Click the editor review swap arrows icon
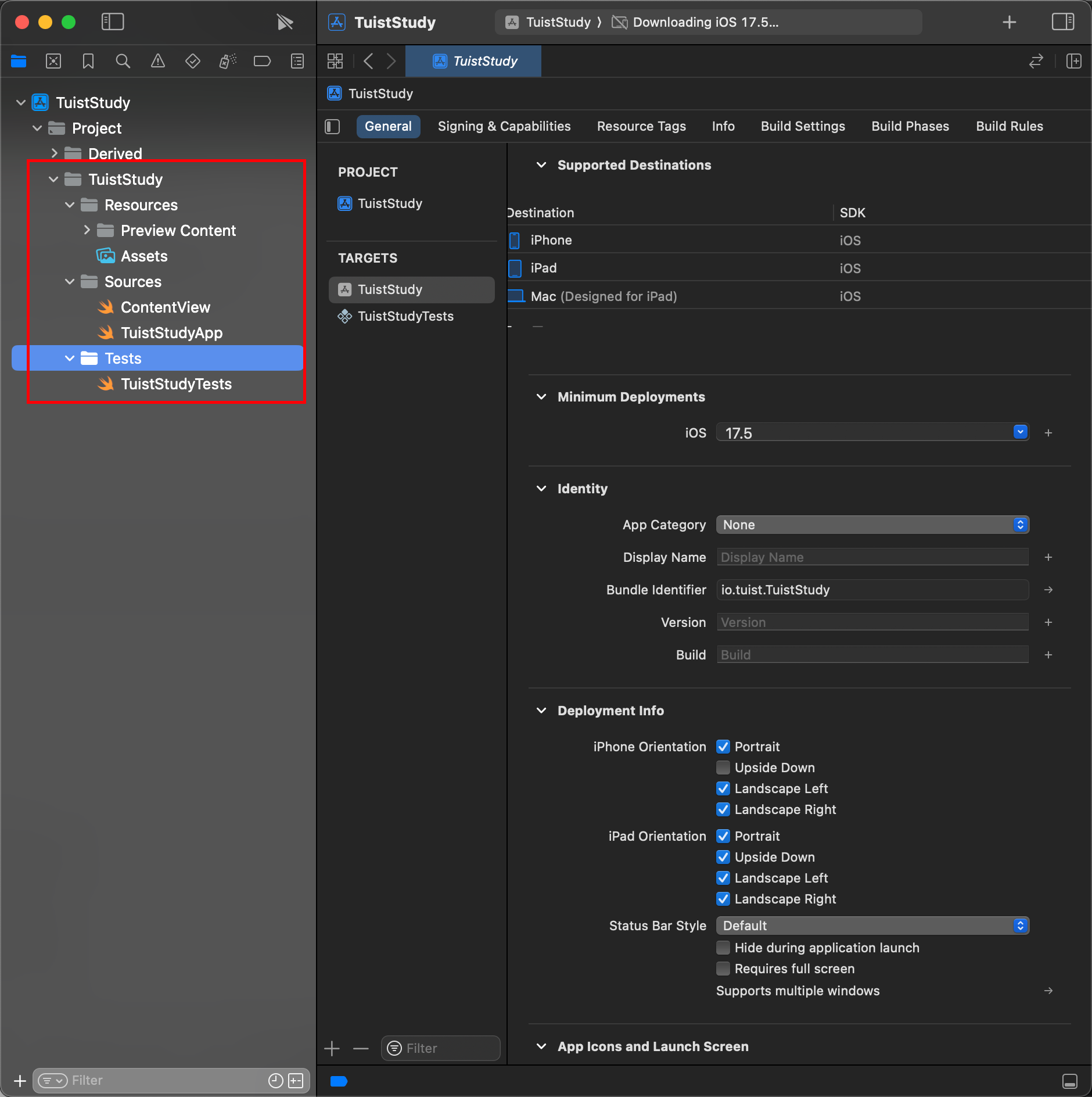This screenshot has width=1092, height=1097. click(1036, 61)
